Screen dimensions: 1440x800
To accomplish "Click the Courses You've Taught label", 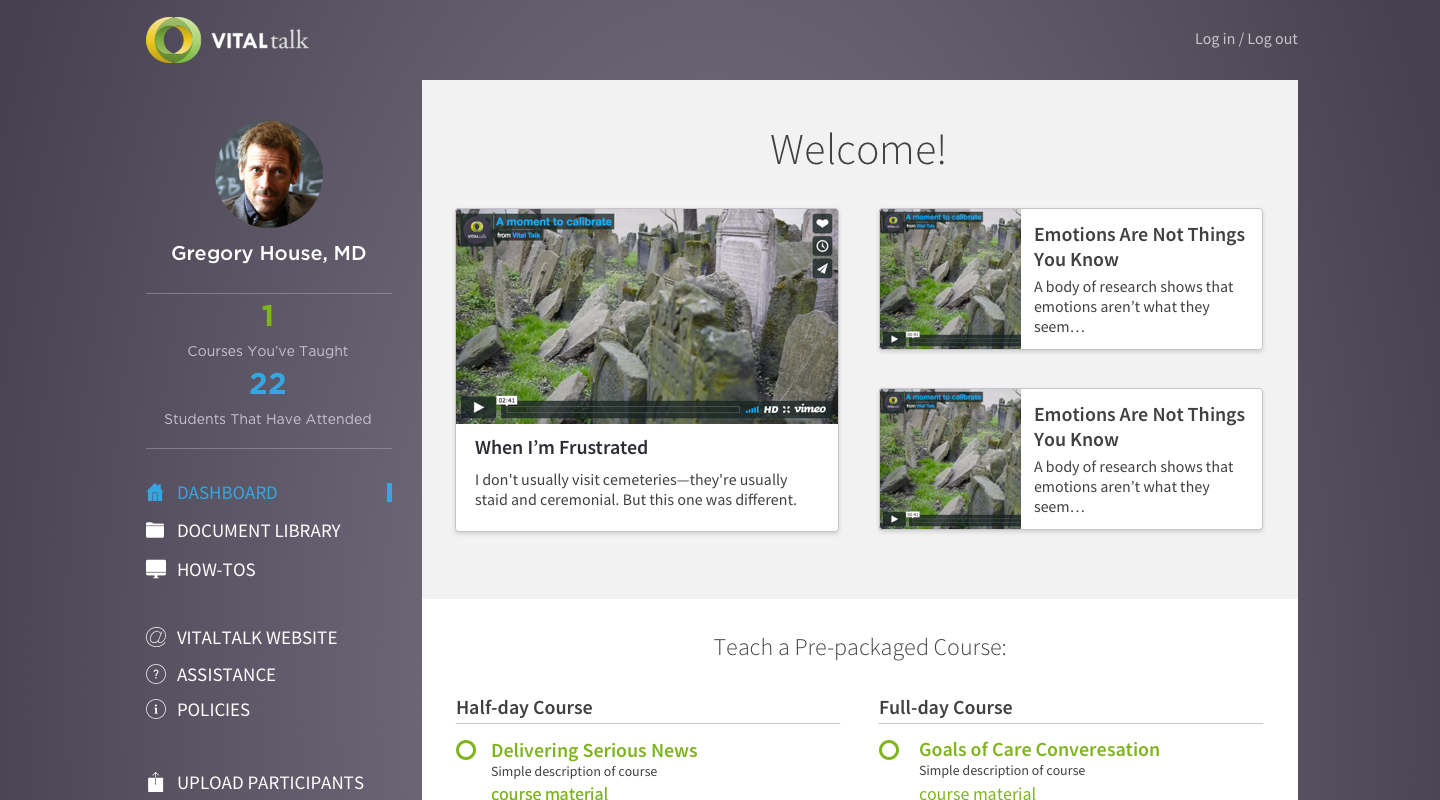I will pyautogui.click(x=268, y=351).
